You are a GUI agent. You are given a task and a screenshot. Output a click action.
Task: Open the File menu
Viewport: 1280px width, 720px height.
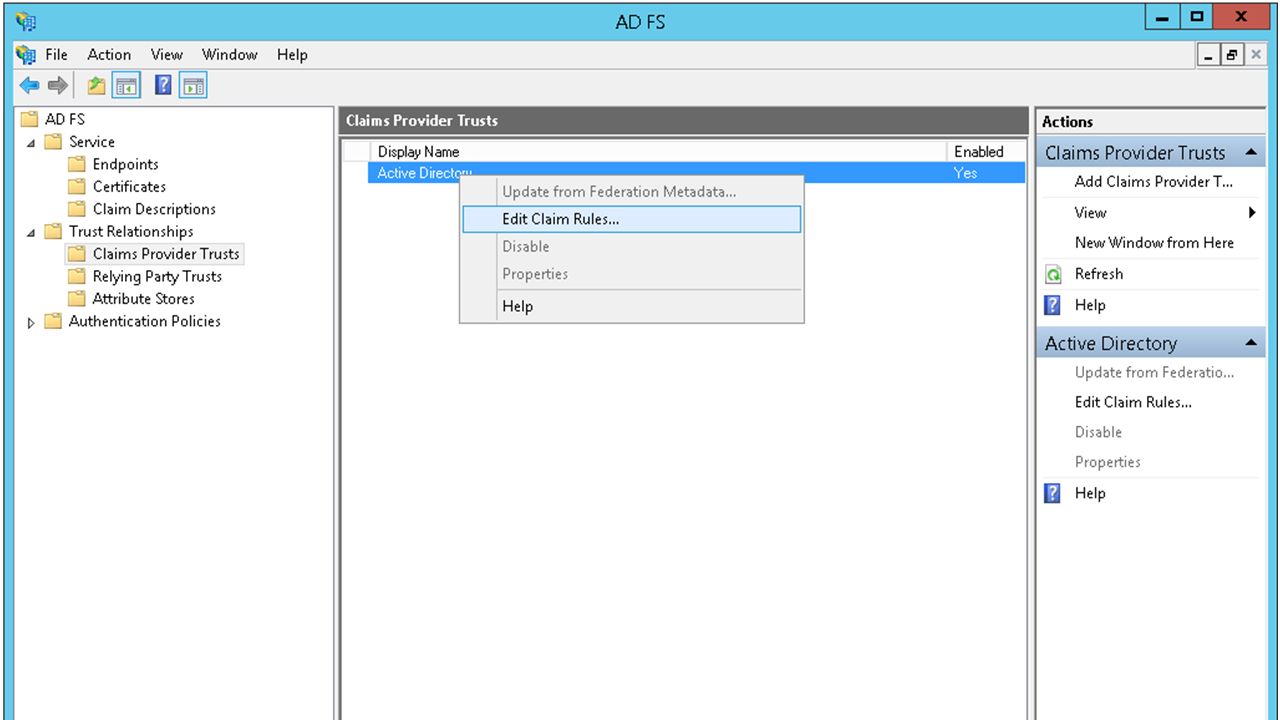point(56,55)
